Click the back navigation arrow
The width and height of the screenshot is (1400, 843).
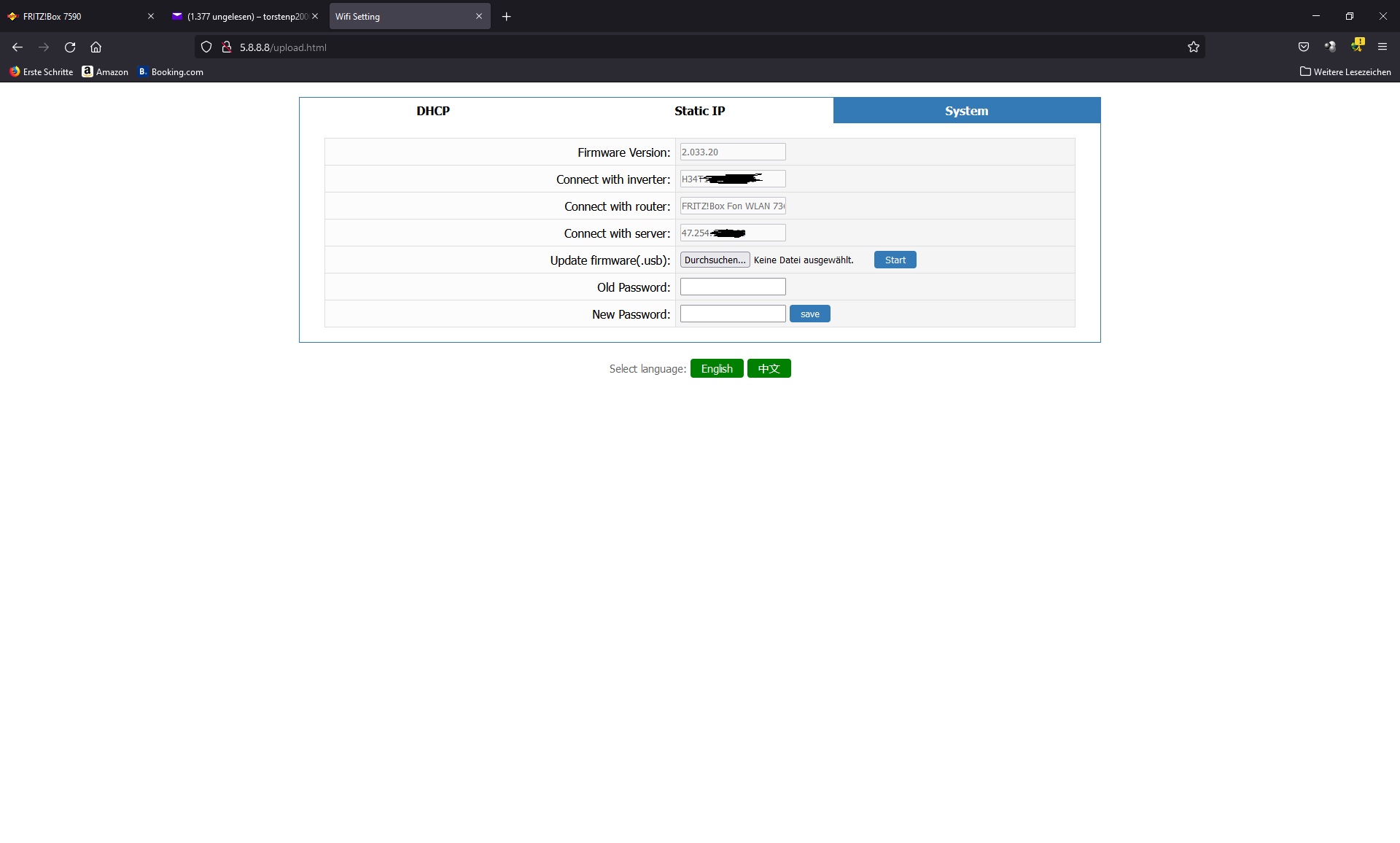[17, 47]
